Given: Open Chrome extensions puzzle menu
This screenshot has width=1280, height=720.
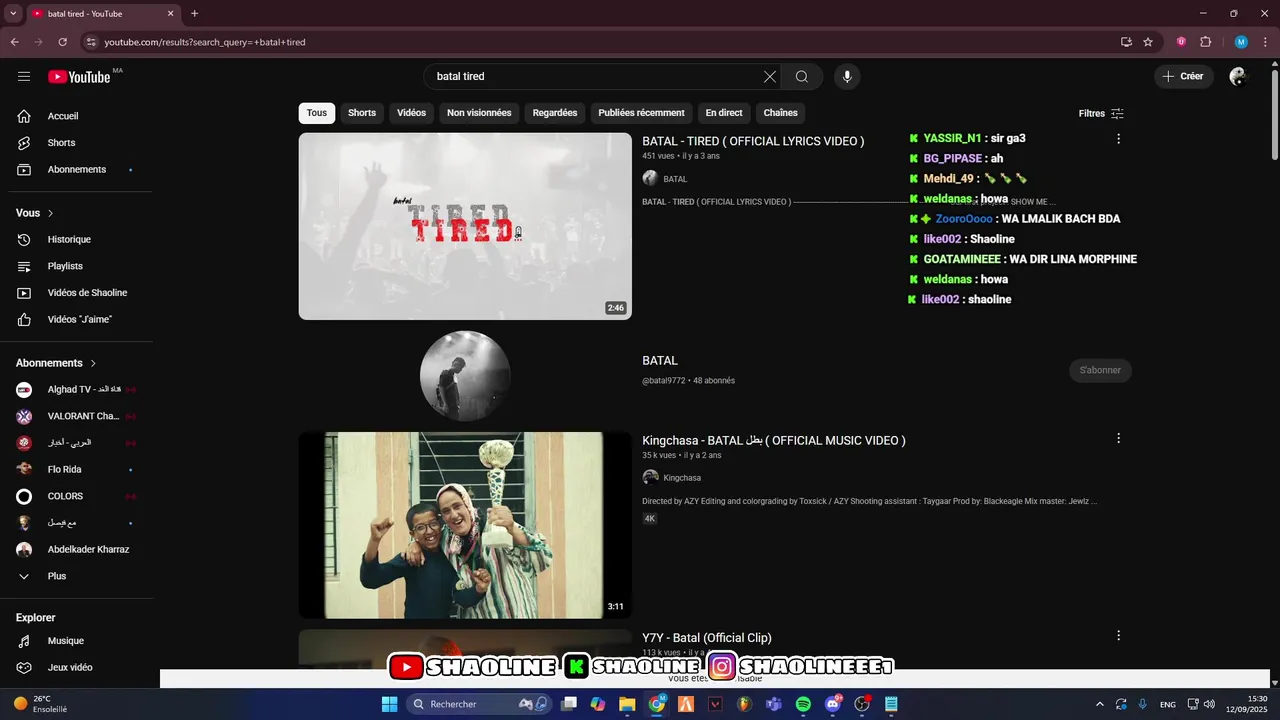Looking at the screenshot, I should [x=1205, y=42].
